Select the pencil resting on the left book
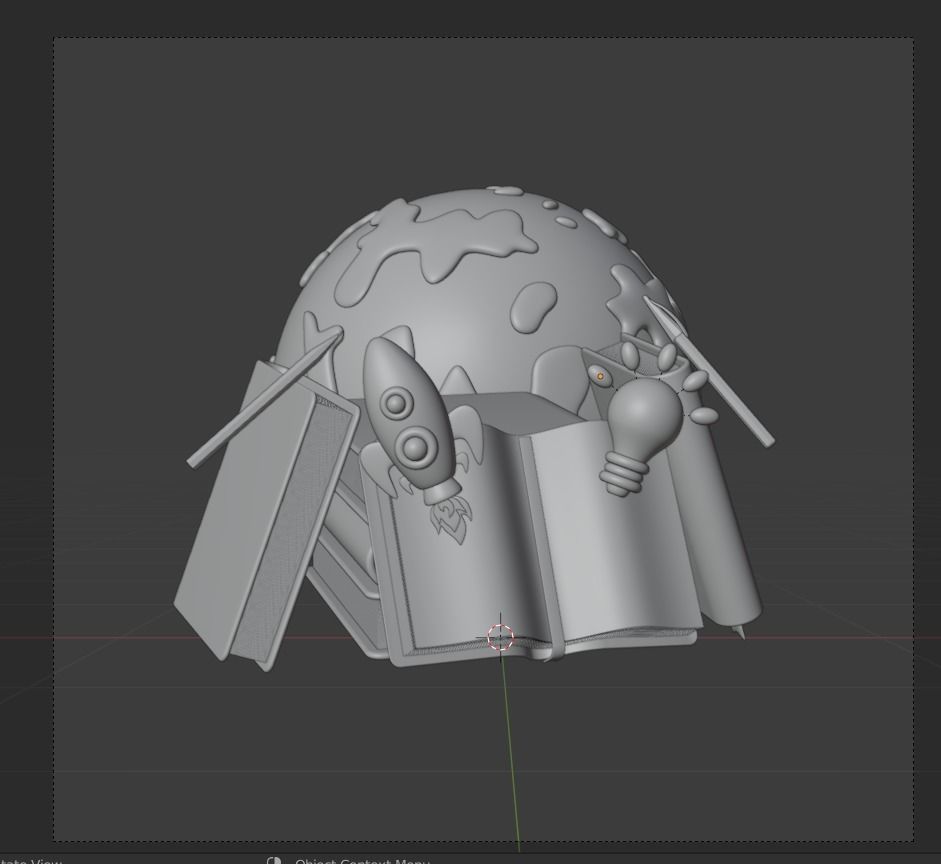941x864 pixels. click(x=265, y=398)
